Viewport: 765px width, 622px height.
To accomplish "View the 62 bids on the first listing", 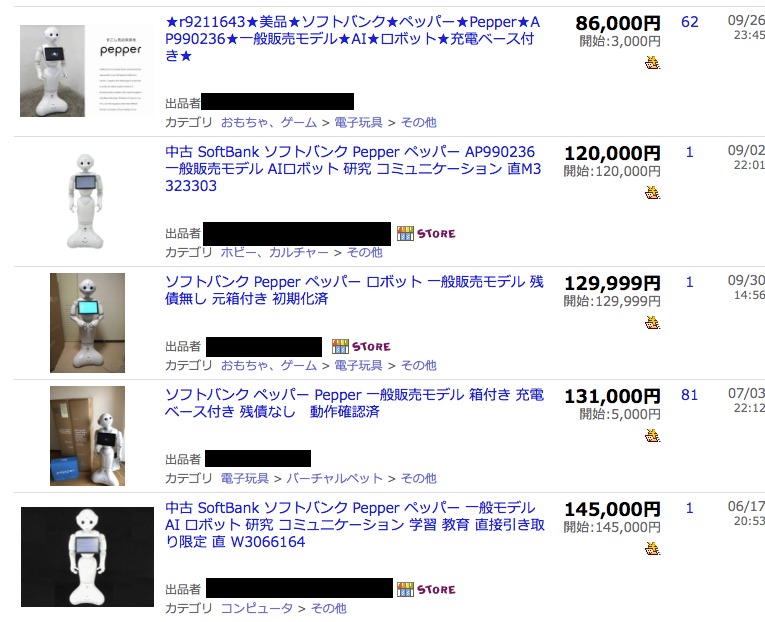I will 689,22.
